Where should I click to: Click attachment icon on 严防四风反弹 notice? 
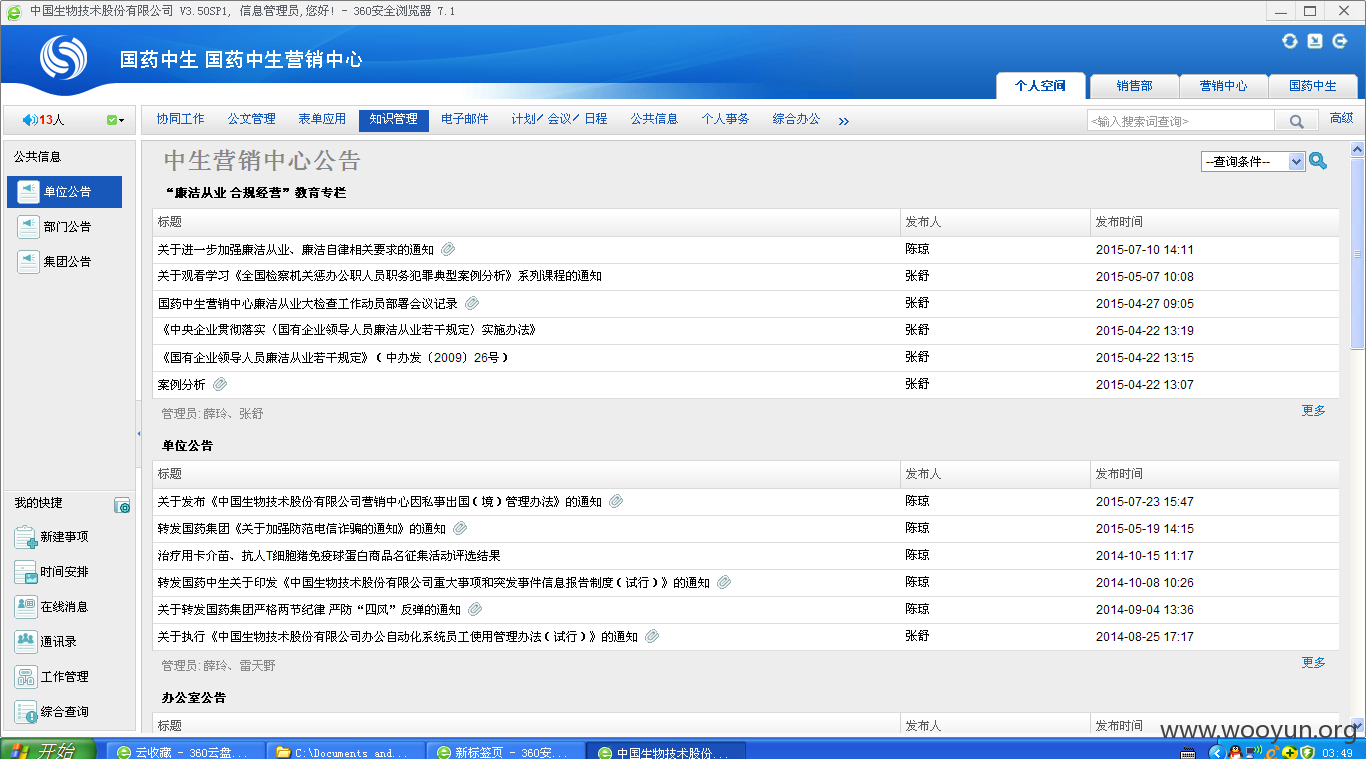[475, 609]
